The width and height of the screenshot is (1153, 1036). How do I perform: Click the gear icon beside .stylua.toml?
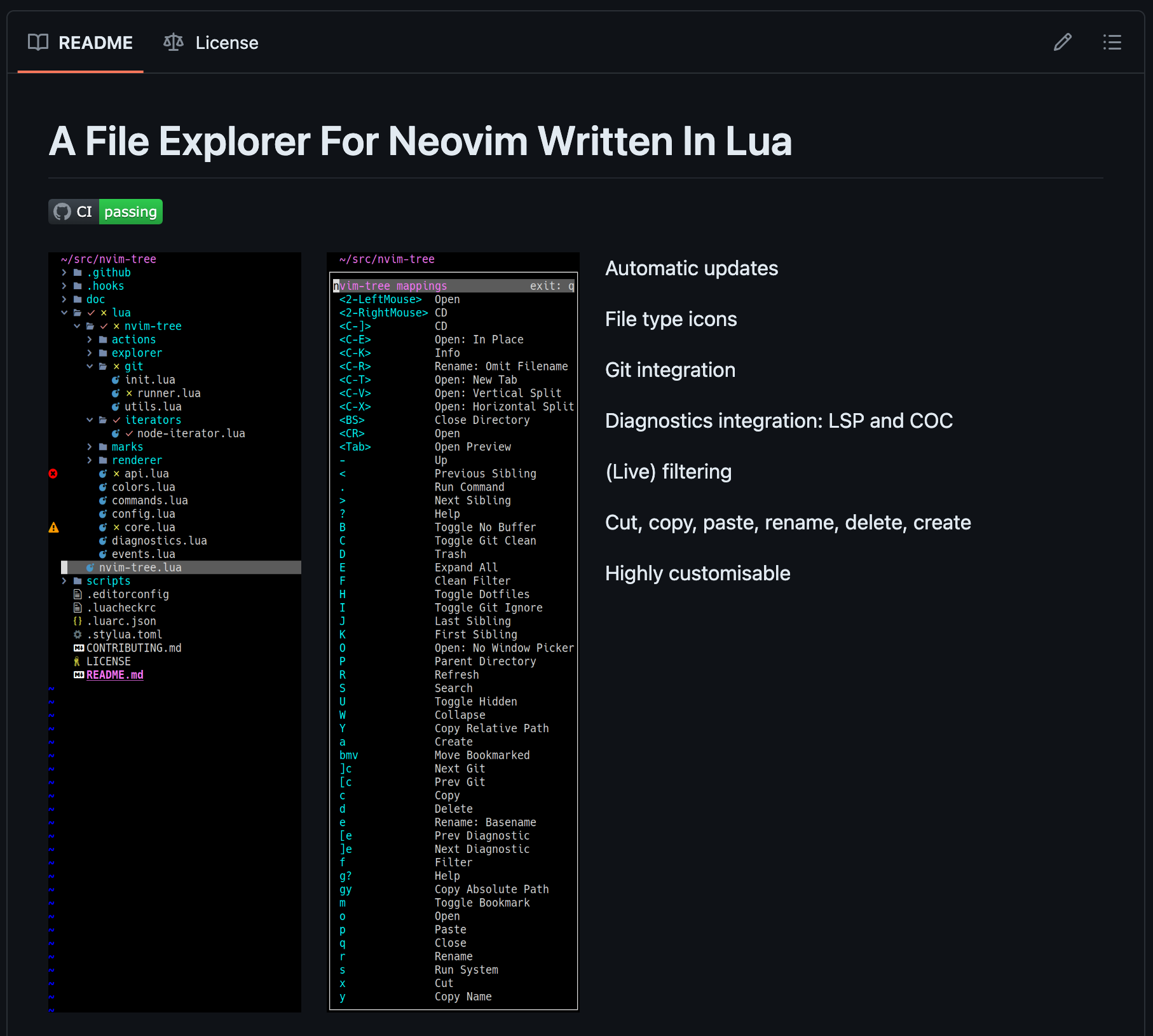(78, 635)
